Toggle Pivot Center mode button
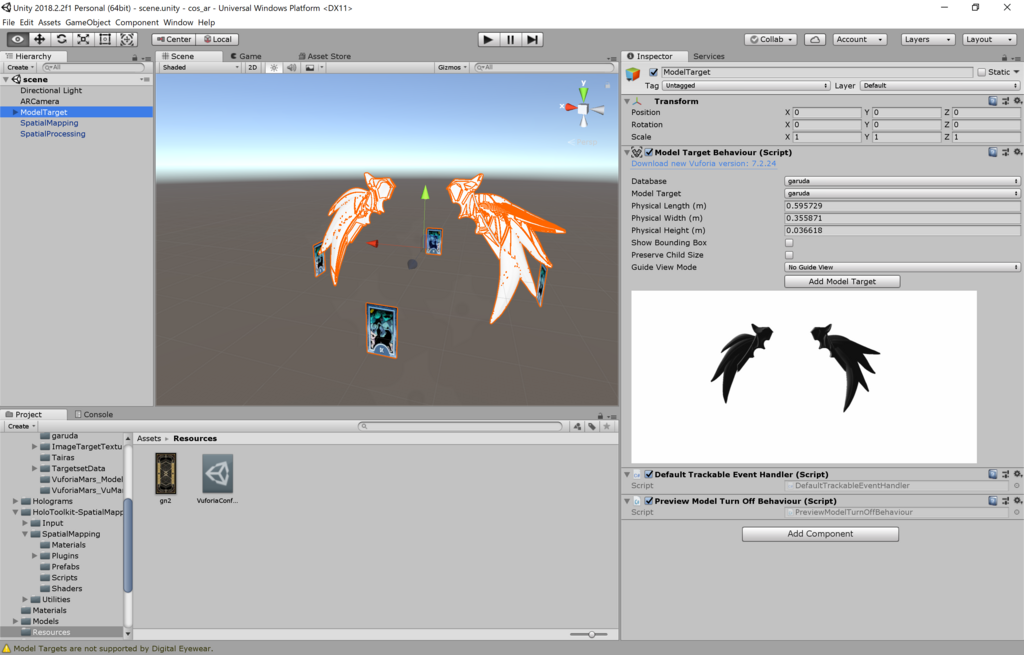Screen dimensions: 1024x655 174,39
